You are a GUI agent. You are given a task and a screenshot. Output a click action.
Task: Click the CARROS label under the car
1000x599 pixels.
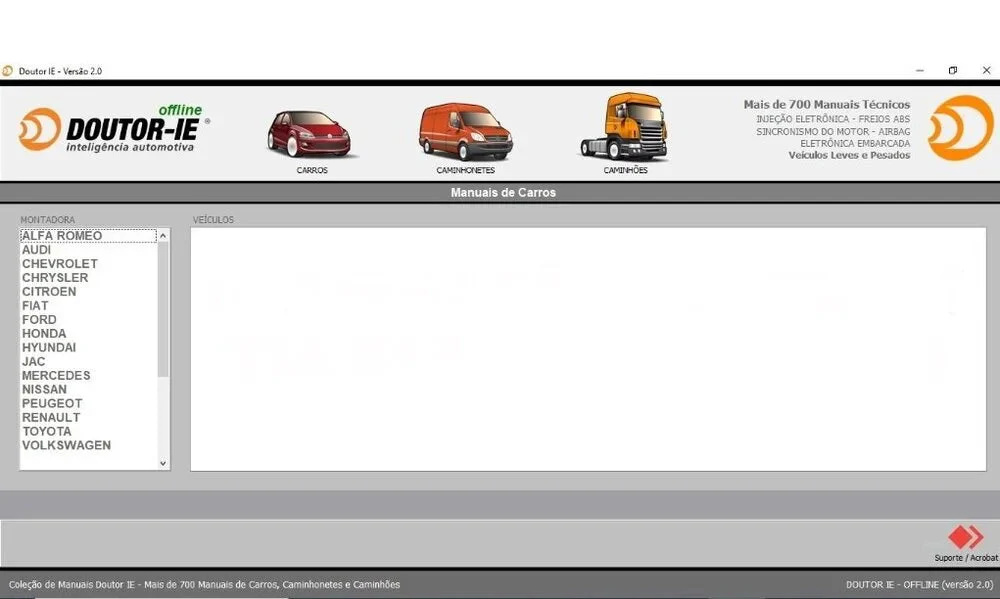(x=312, y=170)
